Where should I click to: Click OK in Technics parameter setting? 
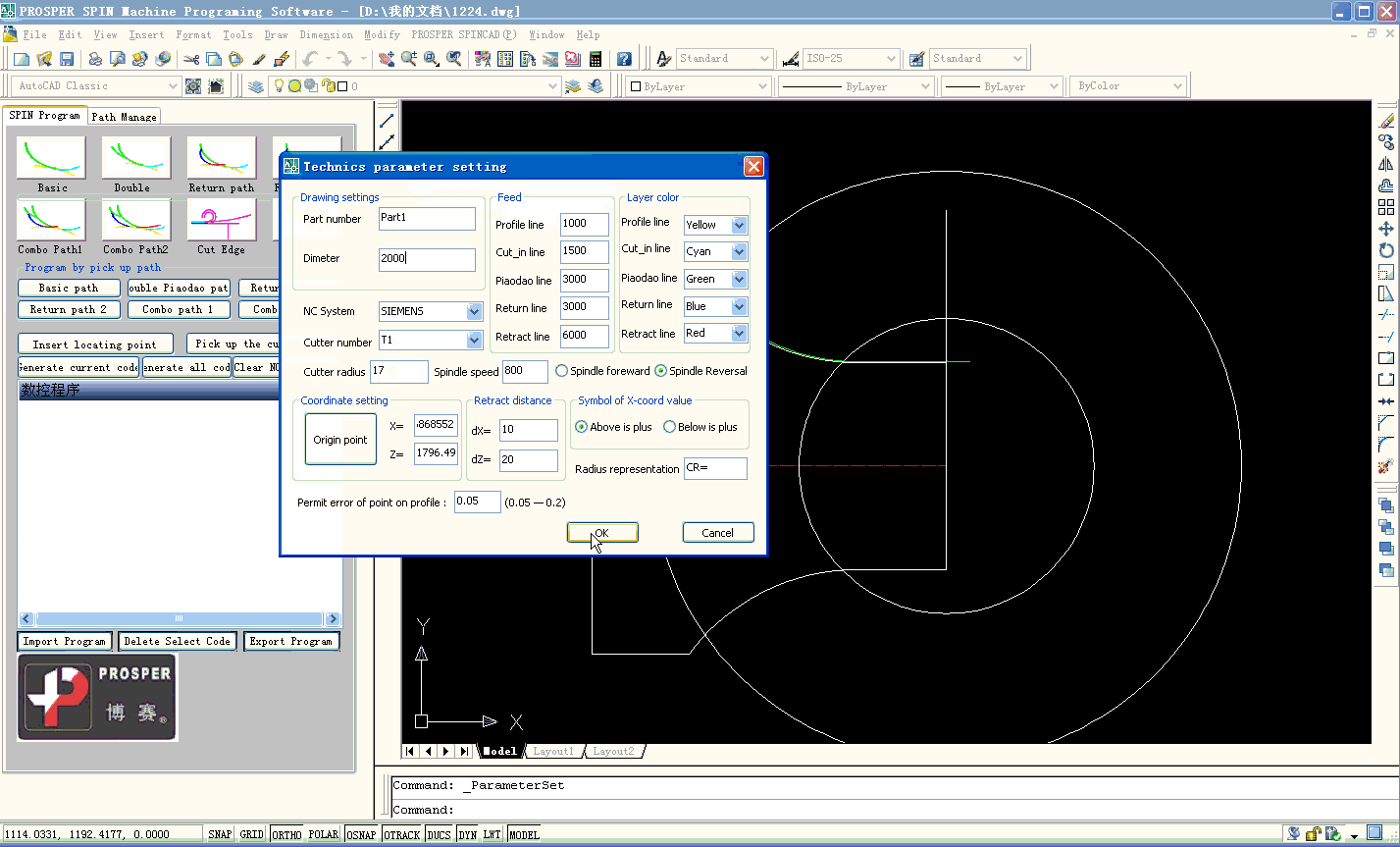click(602, 533)
